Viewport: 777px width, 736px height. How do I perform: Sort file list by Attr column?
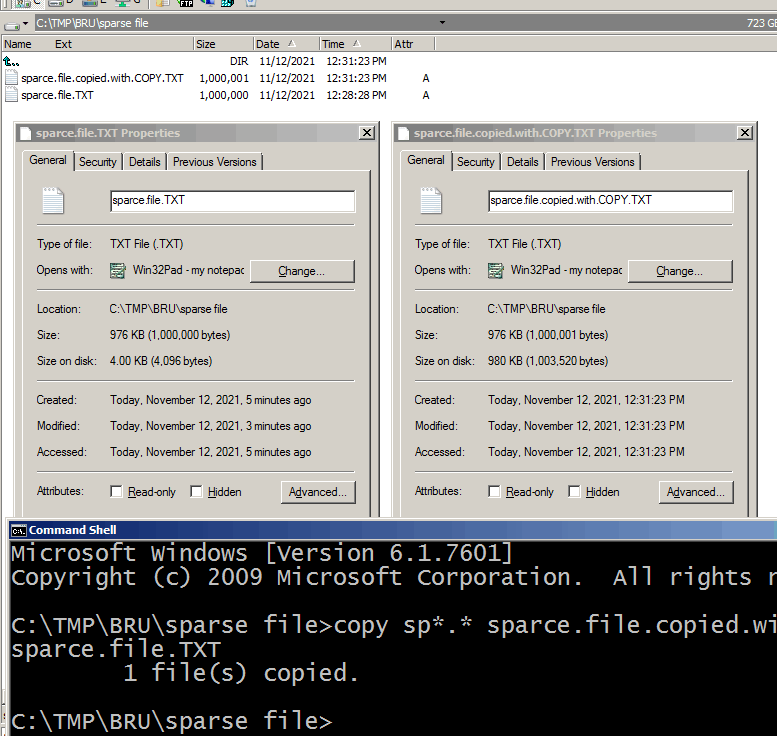point(413,44)
